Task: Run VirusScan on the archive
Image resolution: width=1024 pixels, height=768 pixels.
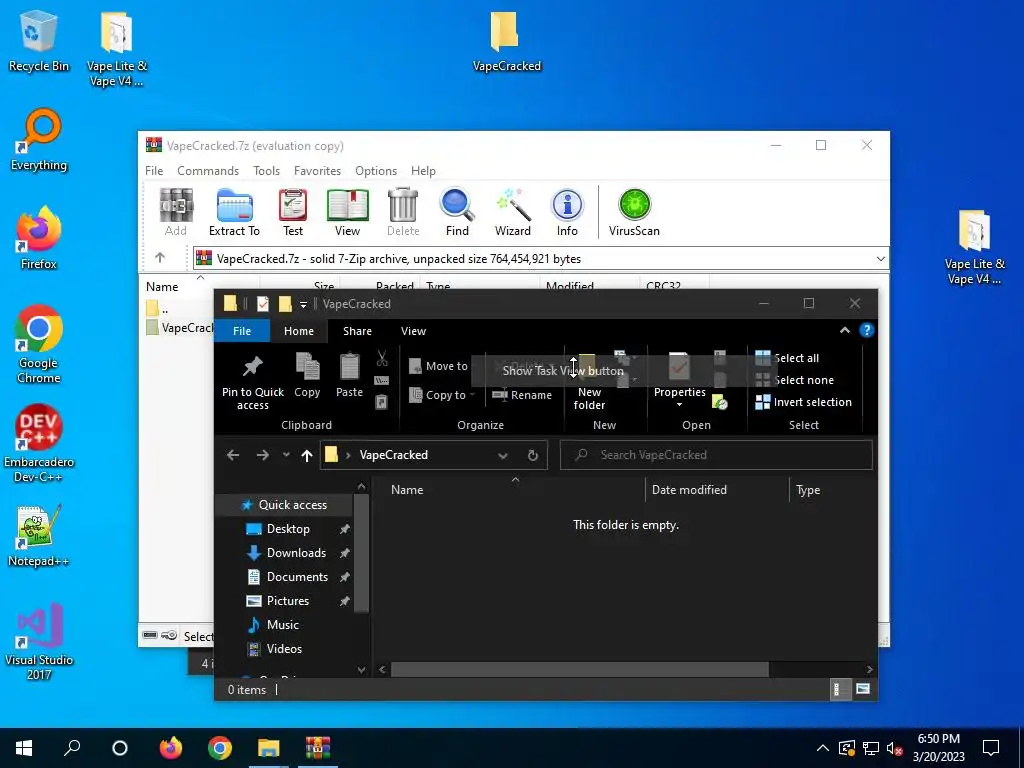Action: click(634, 212)
